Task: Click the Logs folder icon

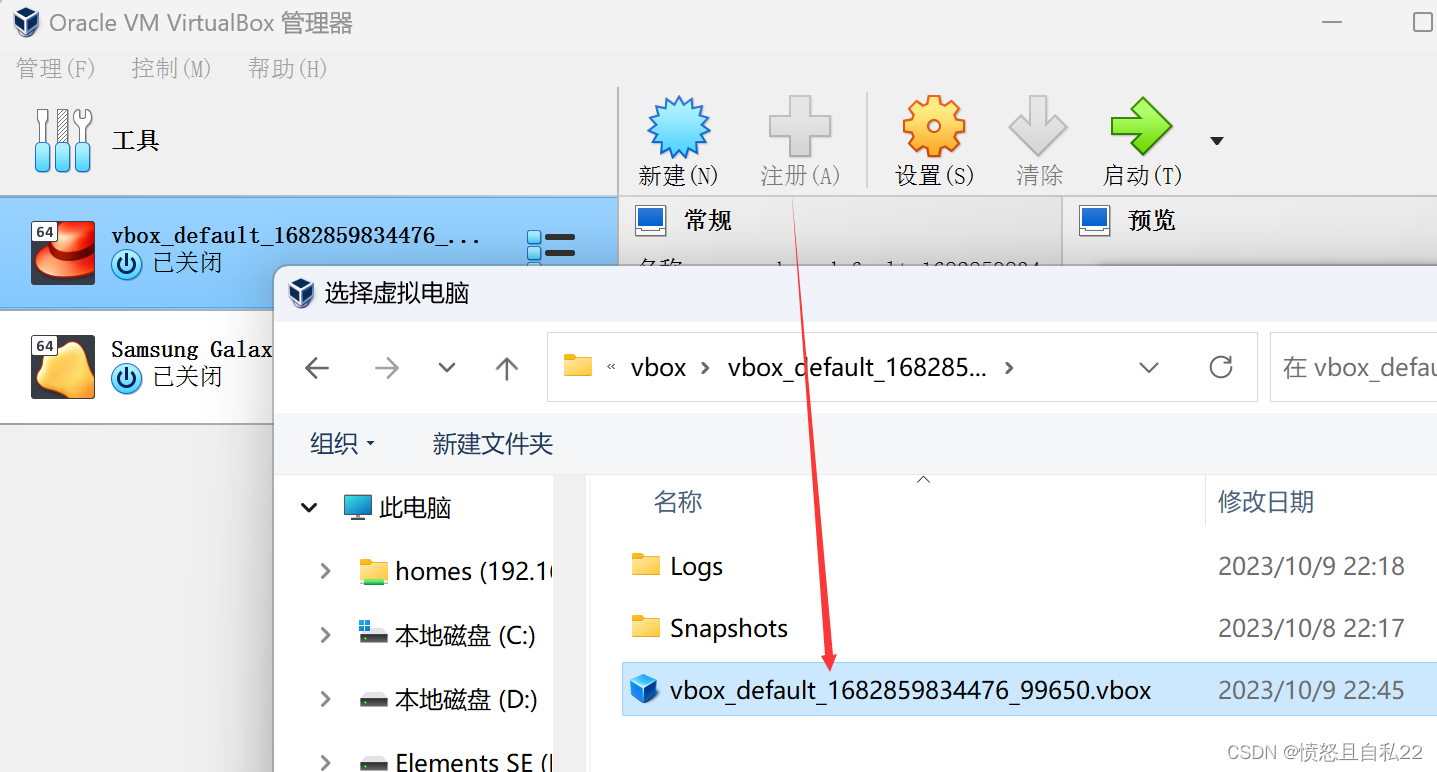Action: (646, 565)
